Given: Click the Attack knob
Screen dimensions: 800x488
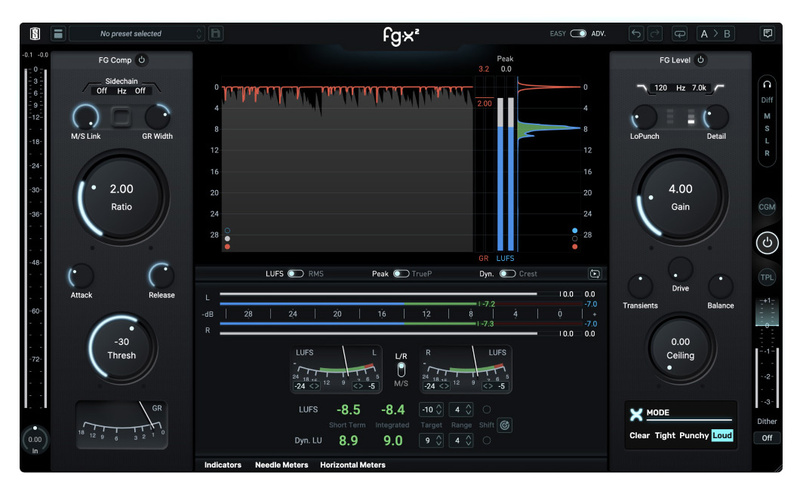Looking at the screenshot, I should (81, 276).
